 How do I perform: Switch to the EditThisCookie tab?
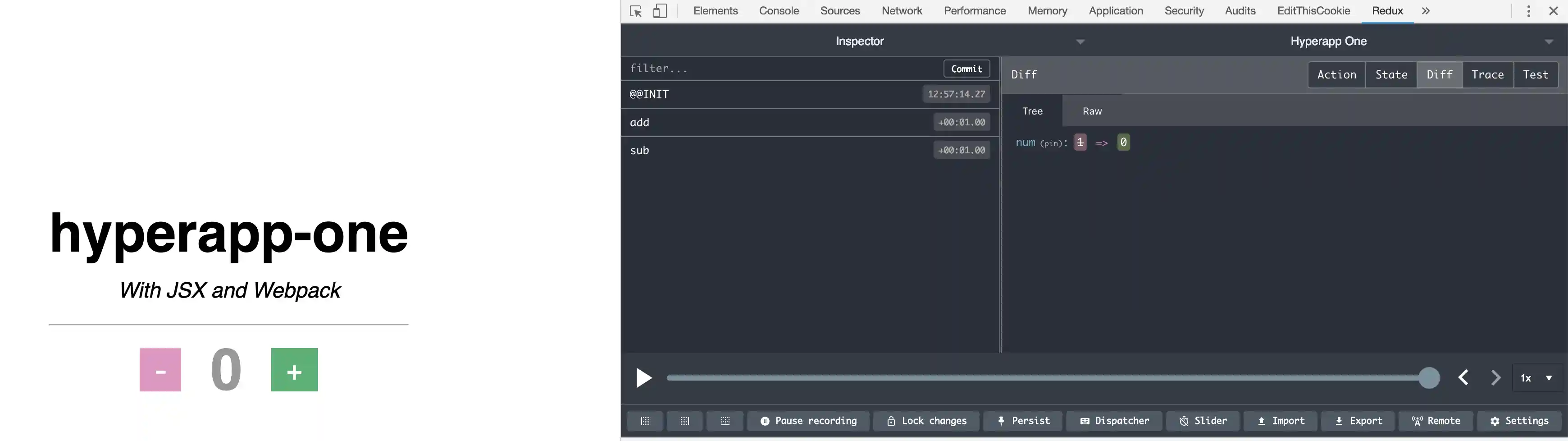coord(1313,11)
